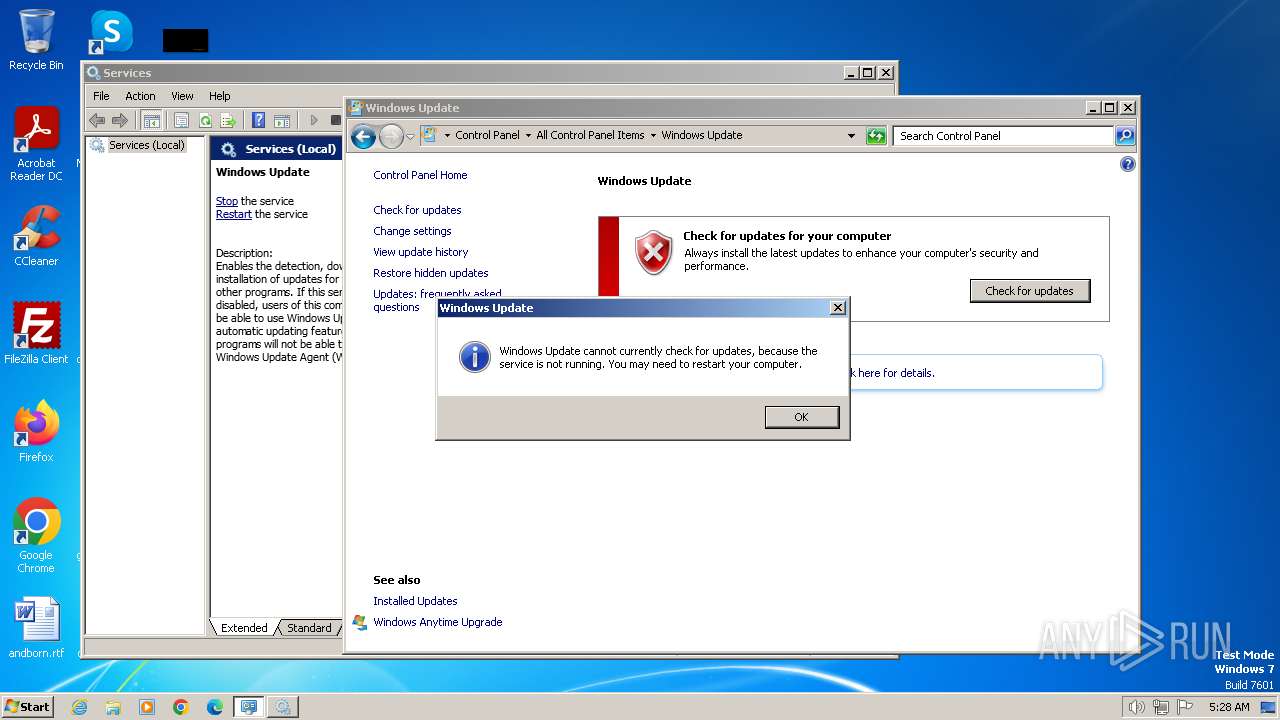This screenshot has width=1280, height=720.
Task: Open Firefox desktop icon
Action: (x=36, y=431)
